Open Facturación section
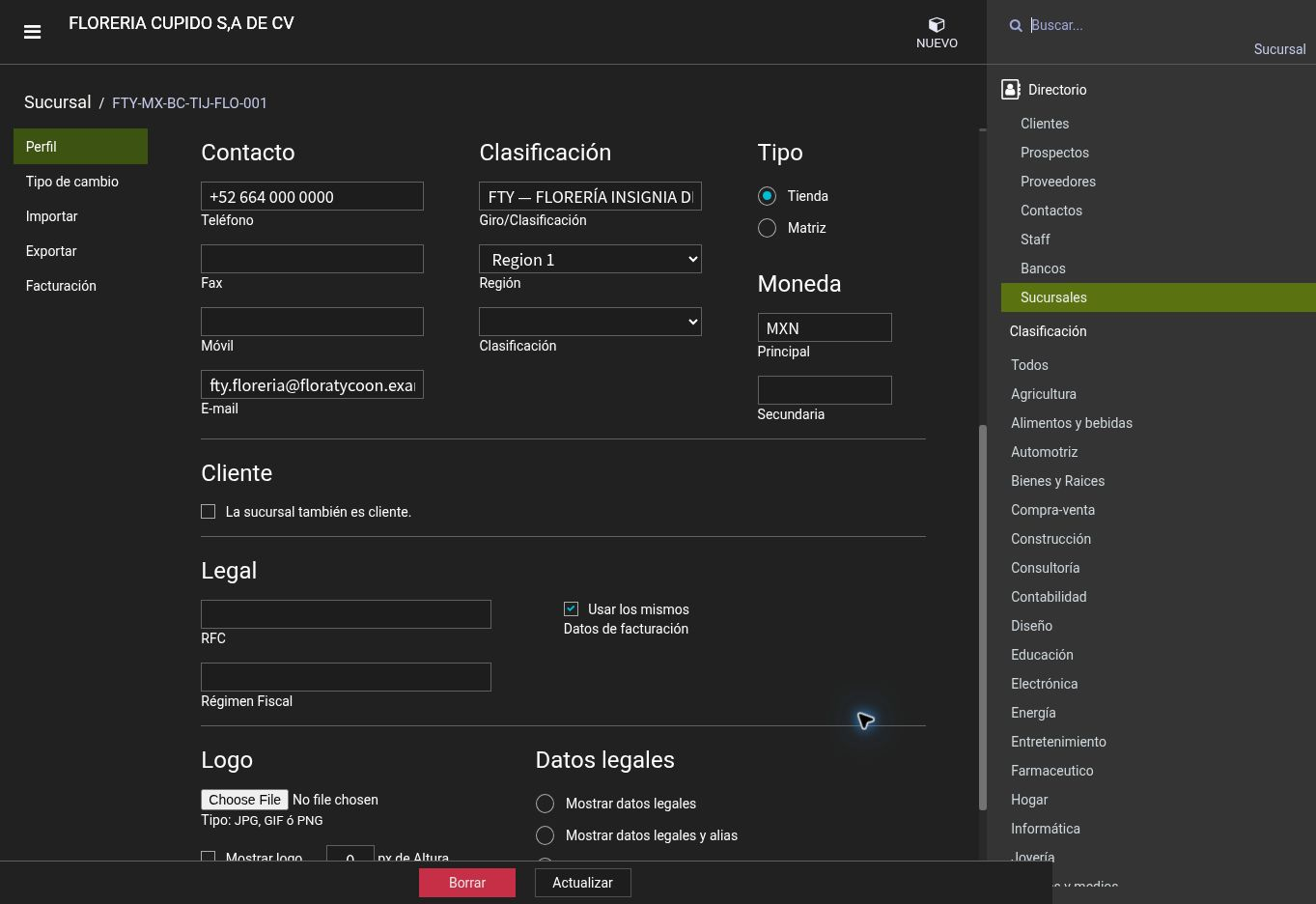 61,286
